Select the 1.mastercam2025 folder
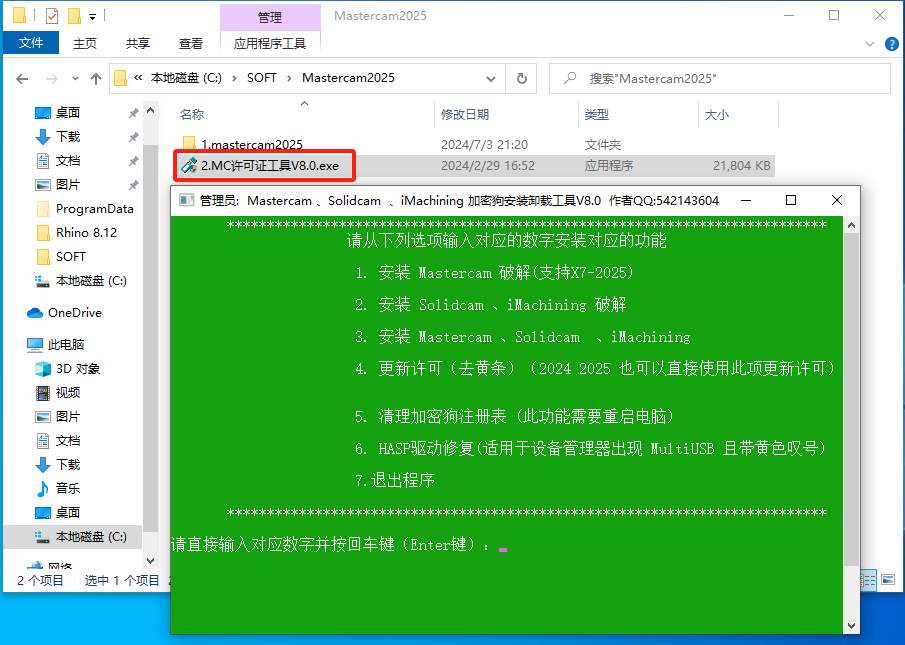Viewport: 905px width, 645px height. (252, 144)
